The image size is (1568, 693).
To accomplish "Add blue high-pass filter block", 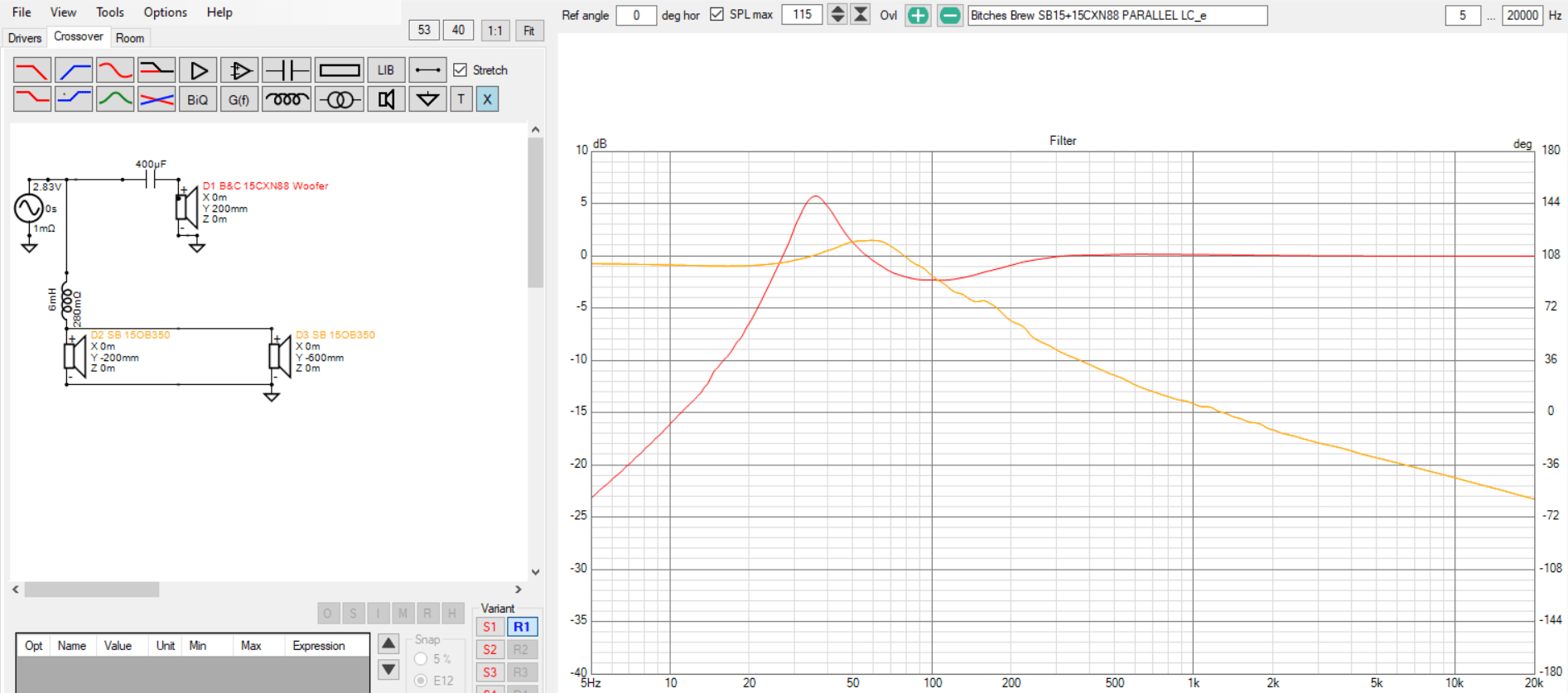I will point(74,70).
